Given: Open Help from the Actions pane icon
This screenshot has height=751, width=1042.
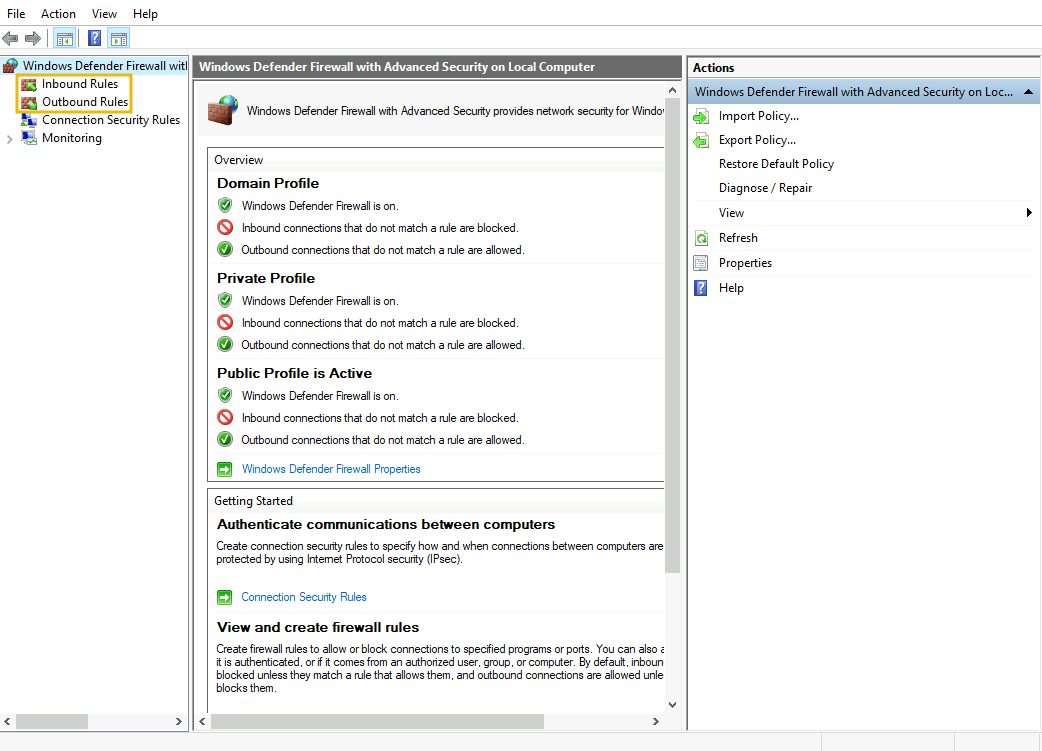Looking at the screenshot, I should click(700, 287).
